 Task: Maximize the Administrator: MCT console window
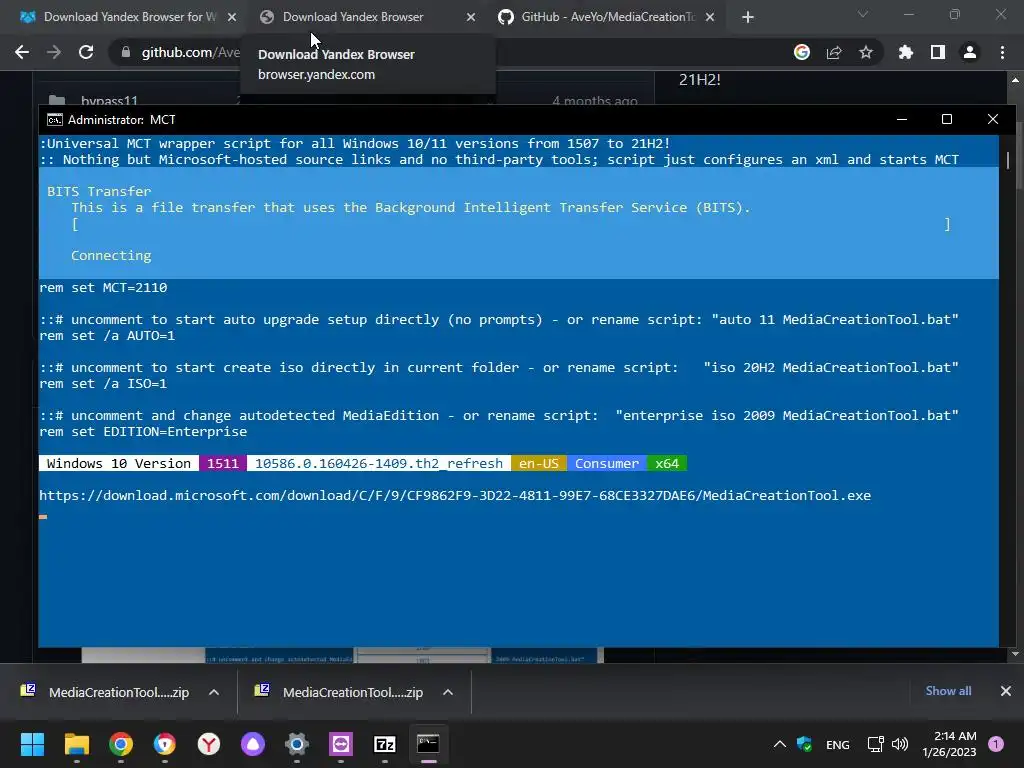[947, 120]
